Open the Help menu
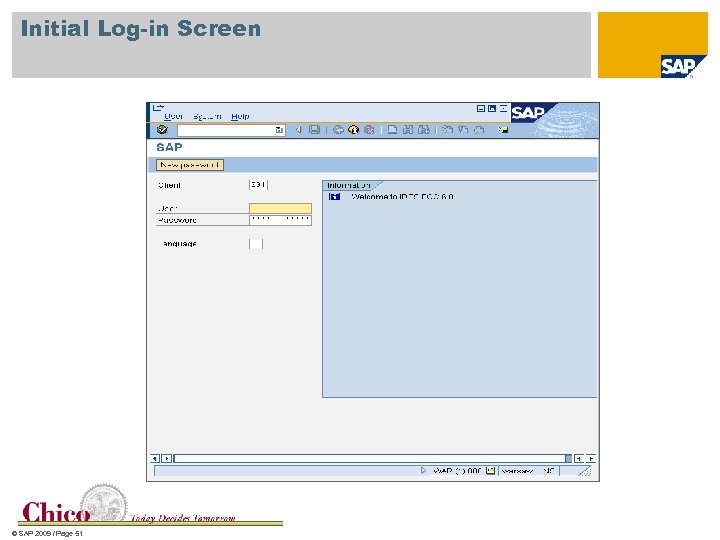The height and width of the screenshot is (540, 720). coord(240,117)
